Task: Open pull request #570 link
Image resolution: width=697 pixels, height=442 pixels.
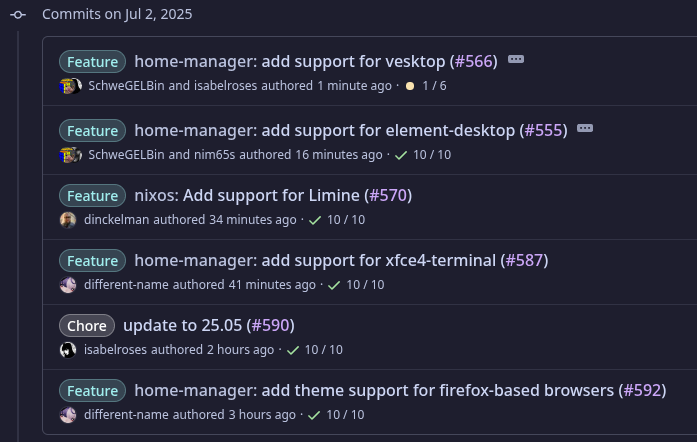Action: 388,196
